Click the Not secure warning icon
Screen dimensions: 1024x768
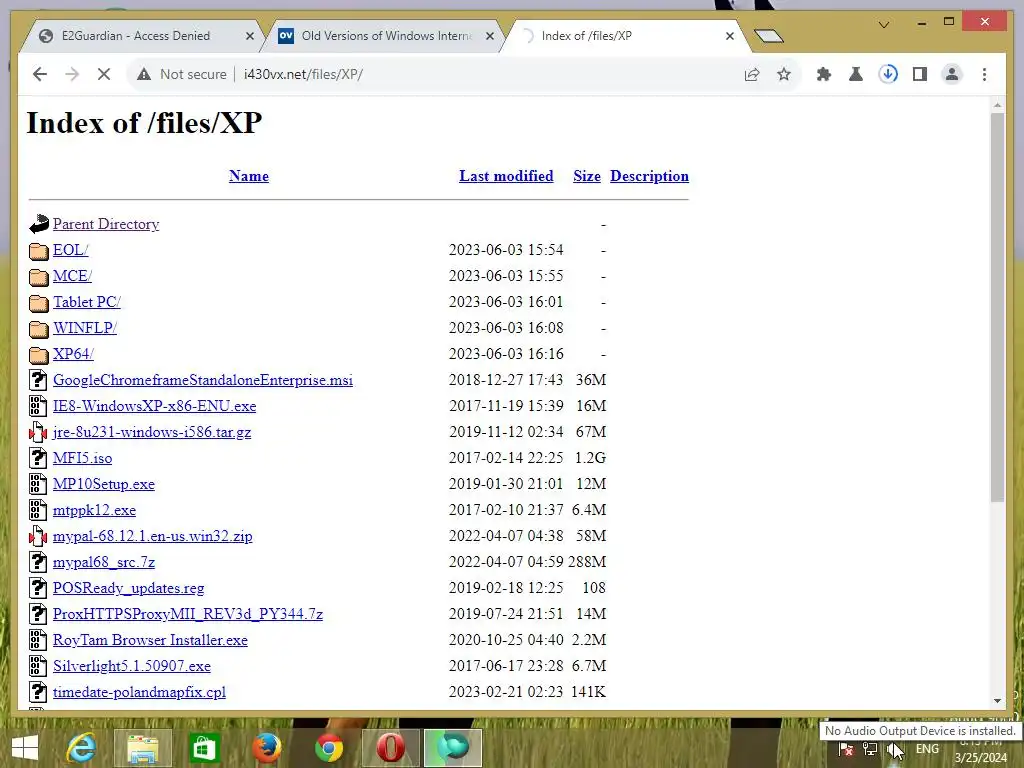pyautogui.click(x=144, y=74)
